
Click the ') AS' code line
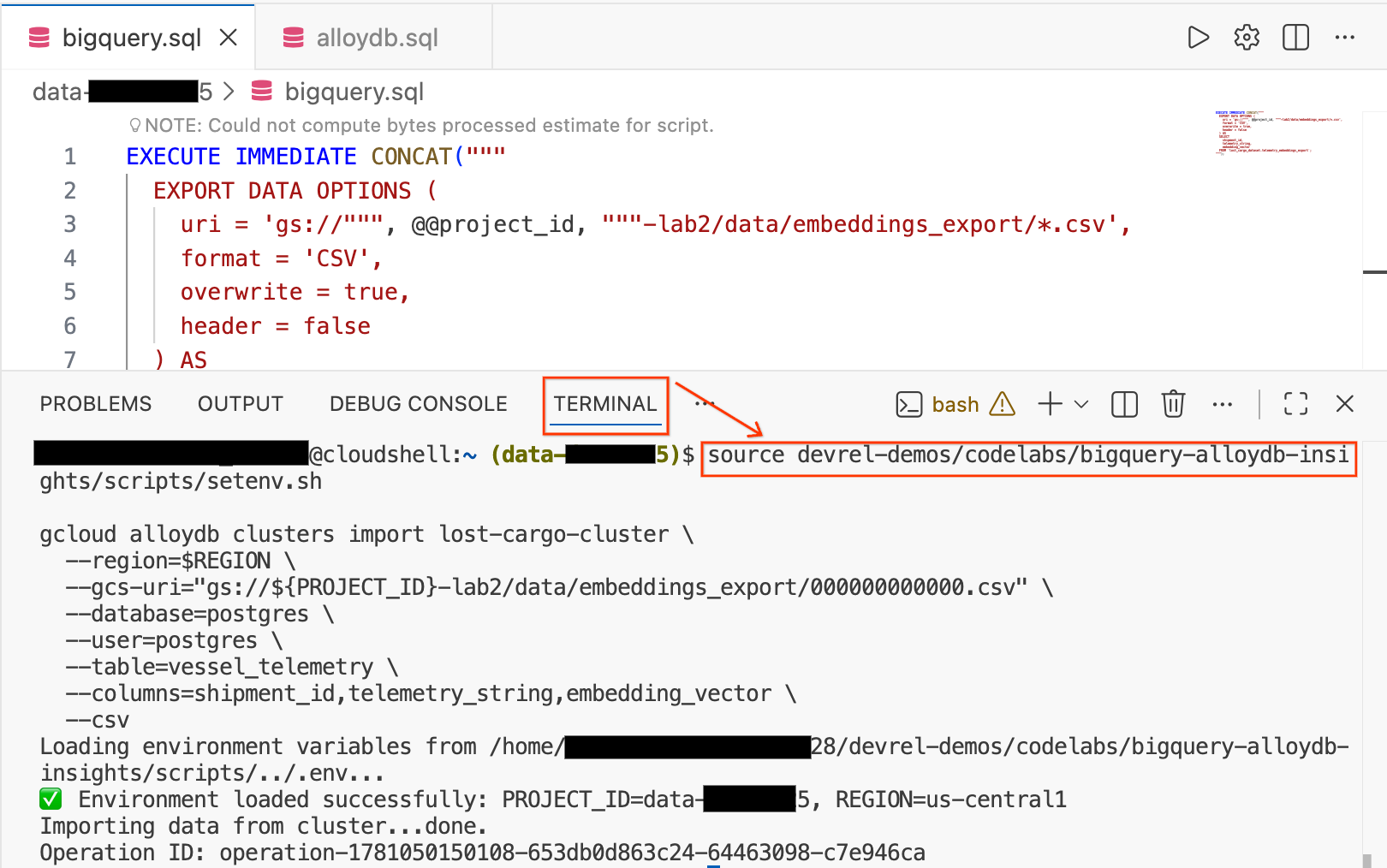(180, 360)
